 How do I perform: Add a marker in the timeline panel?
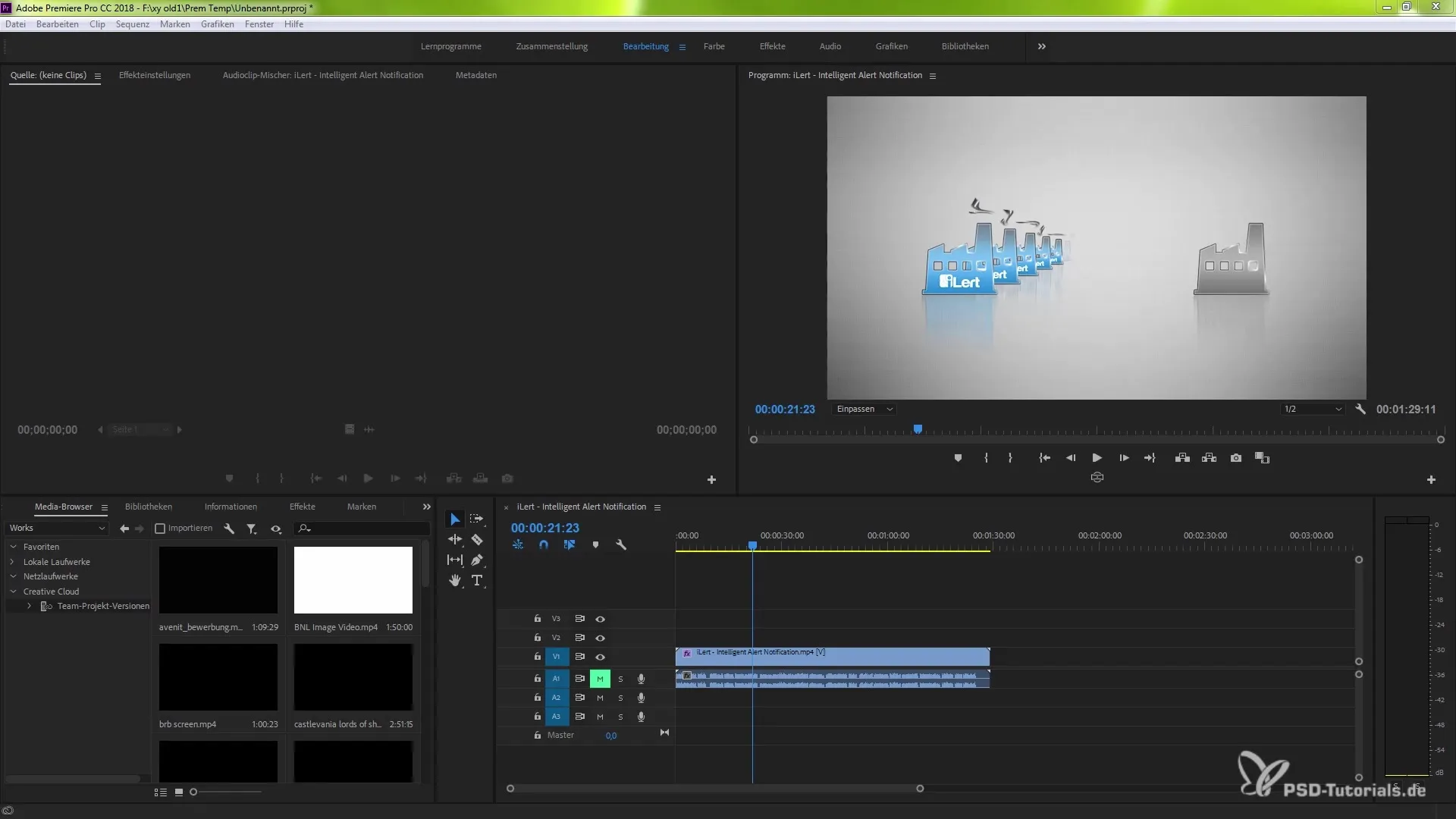[595, 545]
